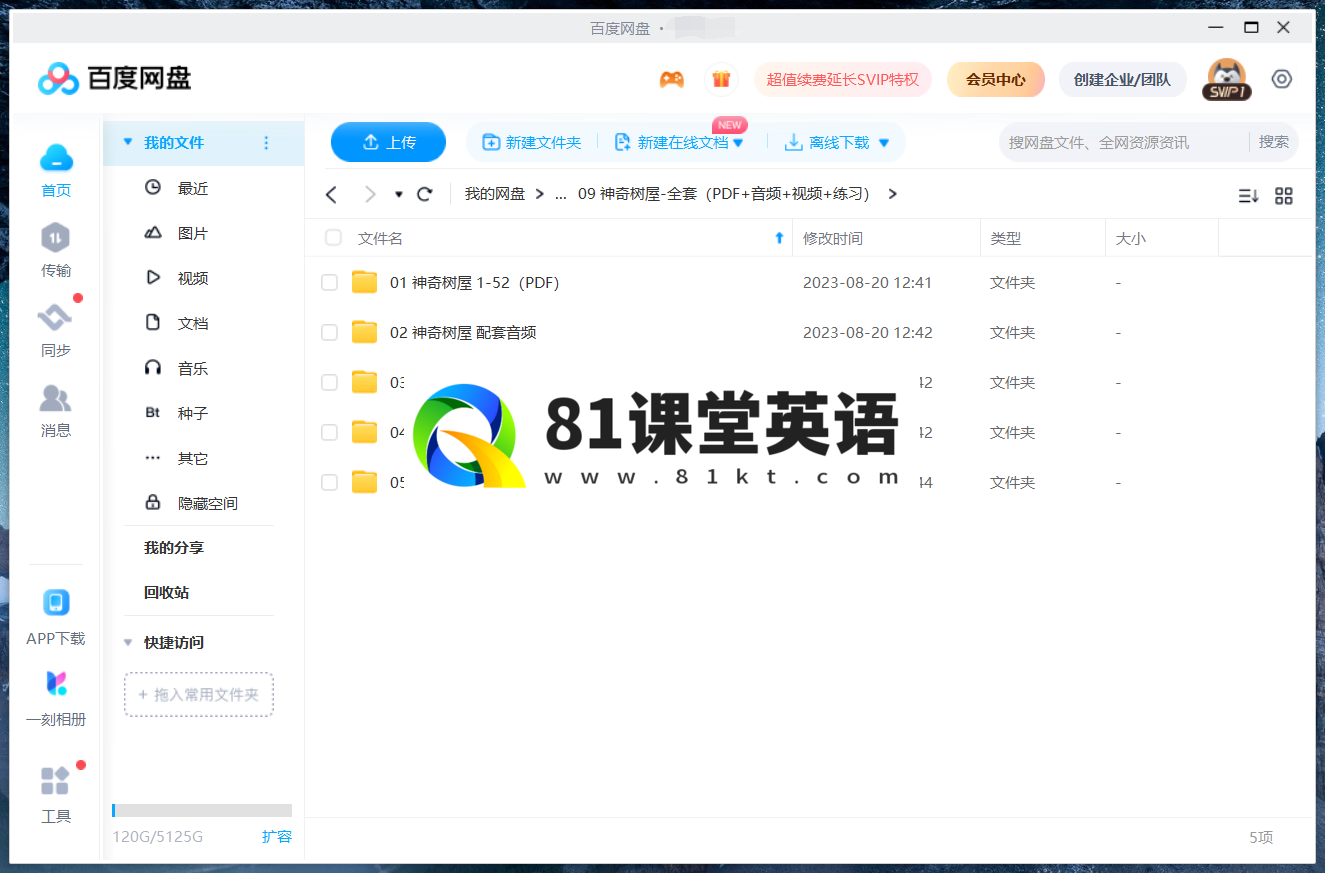Image resolution: width=1325 pixels, height=873 pixels.
Task: Check the box for the 05 folder
Action: 329,482
